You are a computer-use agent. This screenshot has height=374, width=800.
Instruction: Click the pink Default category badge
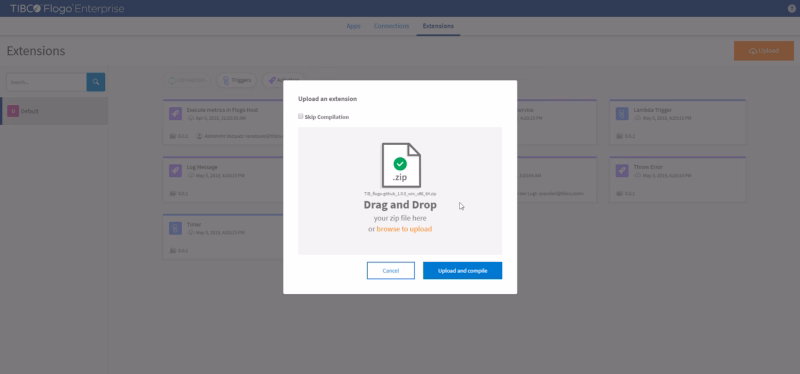pyautogui.click(x=13, y=111)
